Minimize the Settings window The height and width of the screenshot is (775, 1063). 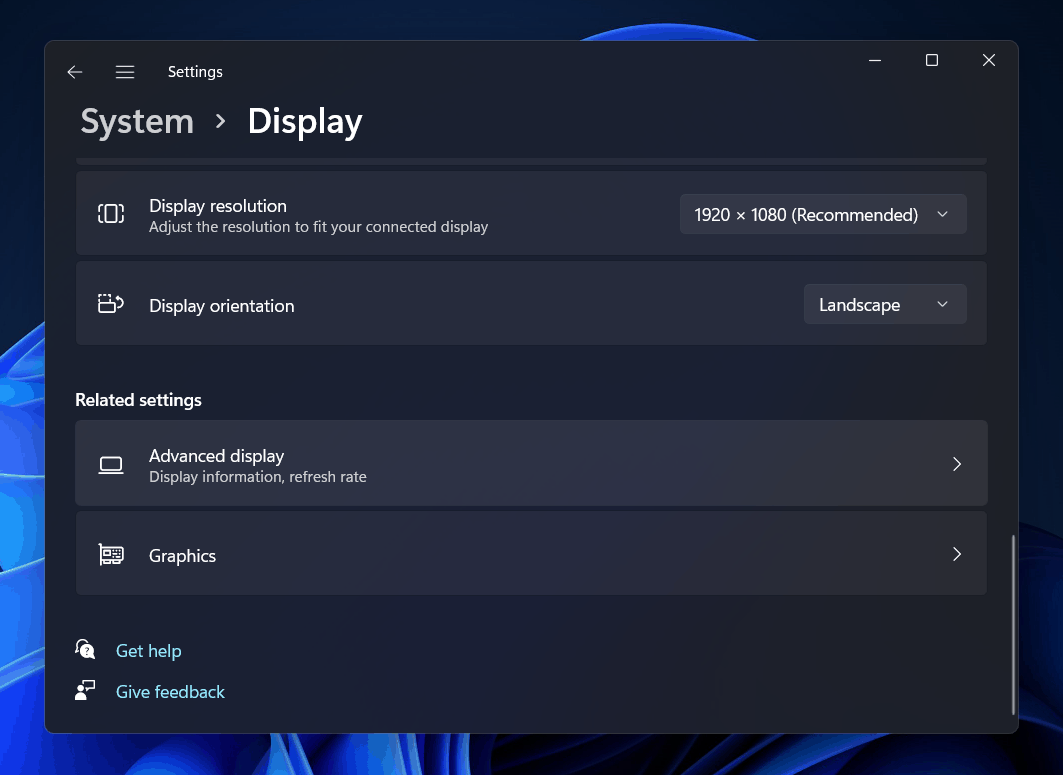874,61
